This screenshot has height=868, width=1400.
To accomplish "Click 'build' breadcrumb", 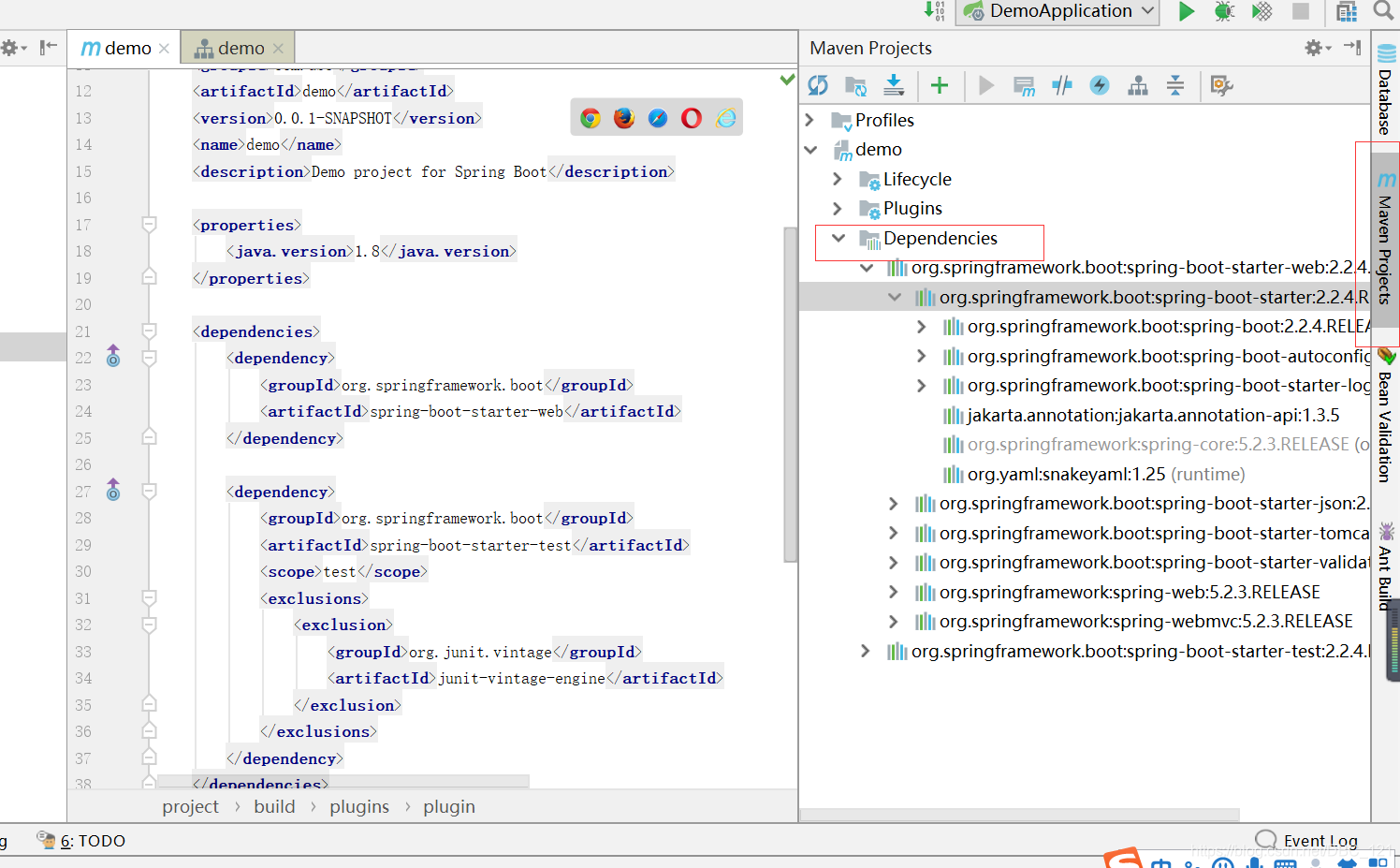I will click(x=274, y=807).
